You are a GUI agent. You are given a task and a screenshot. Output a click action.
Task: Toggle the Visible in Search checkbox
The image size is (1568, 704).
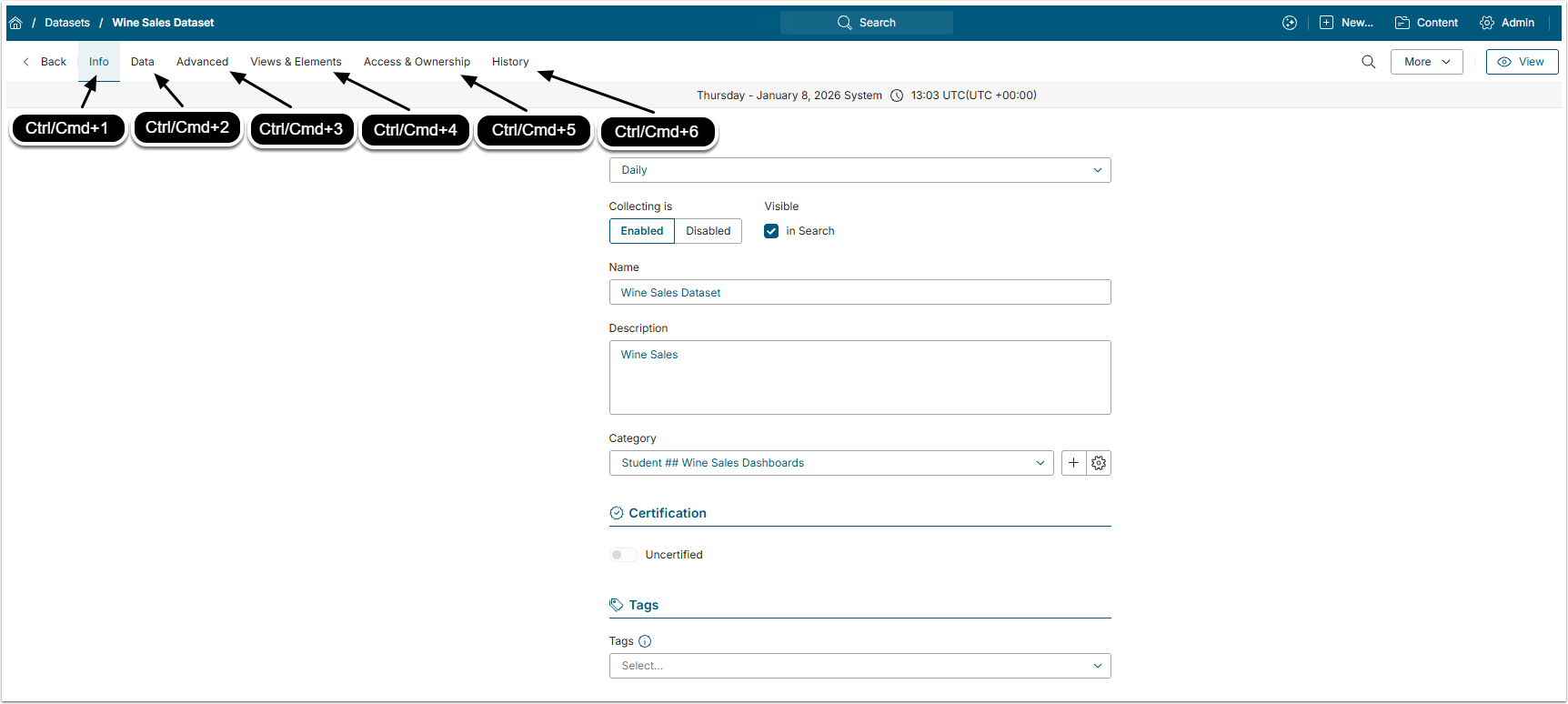coord(771,231)
